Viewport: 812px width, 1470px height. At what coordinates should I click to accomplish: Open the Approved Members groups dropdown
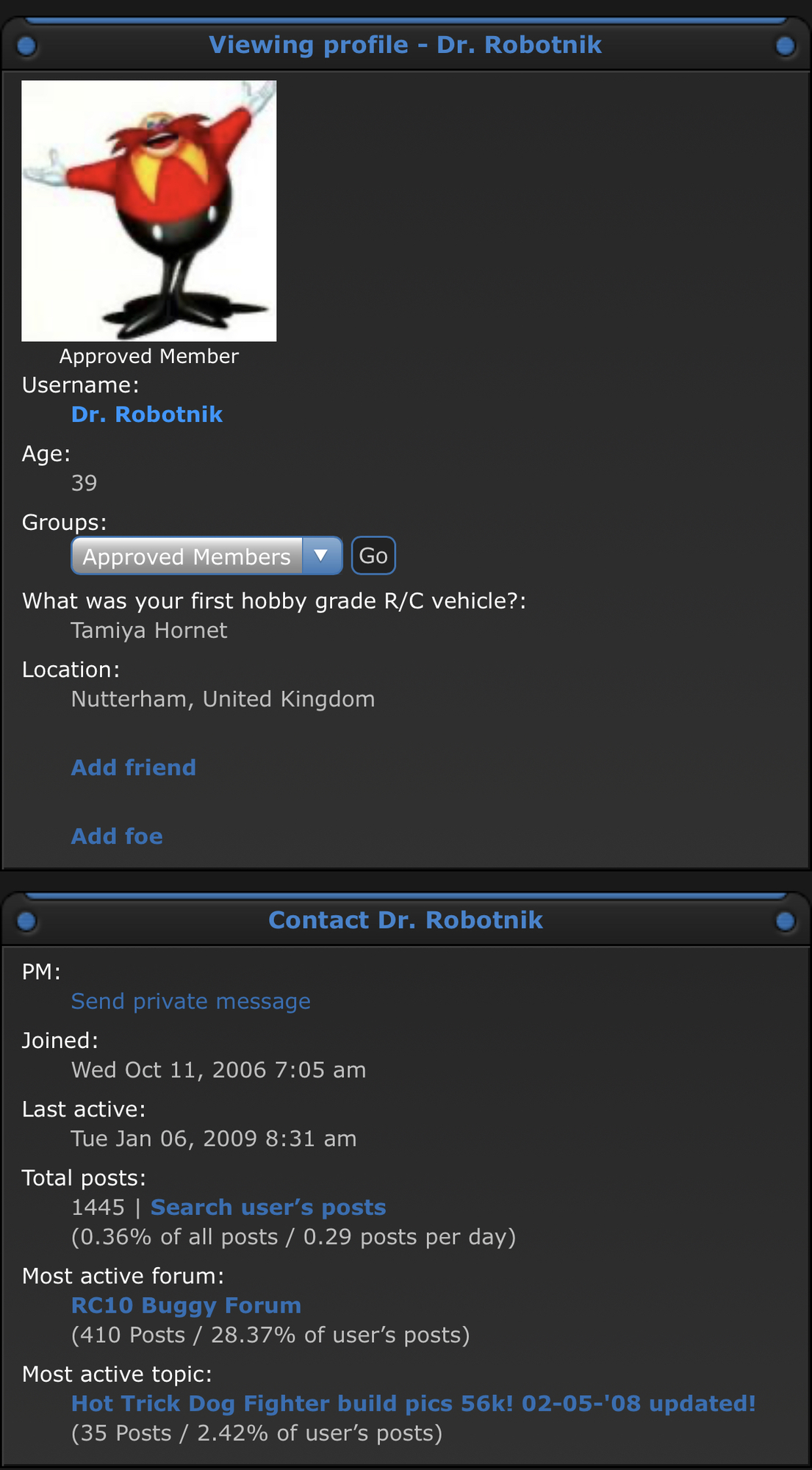(206, 556)
